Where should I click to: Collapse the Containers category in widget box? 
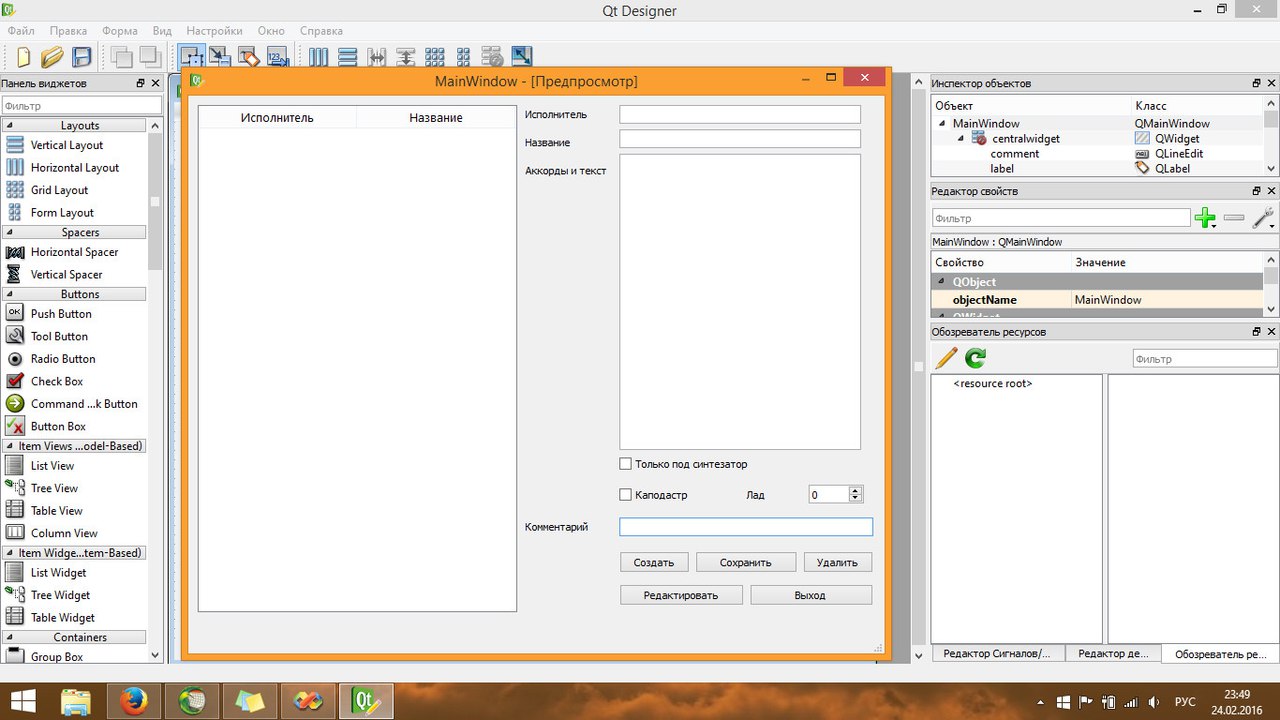(10, 637)
